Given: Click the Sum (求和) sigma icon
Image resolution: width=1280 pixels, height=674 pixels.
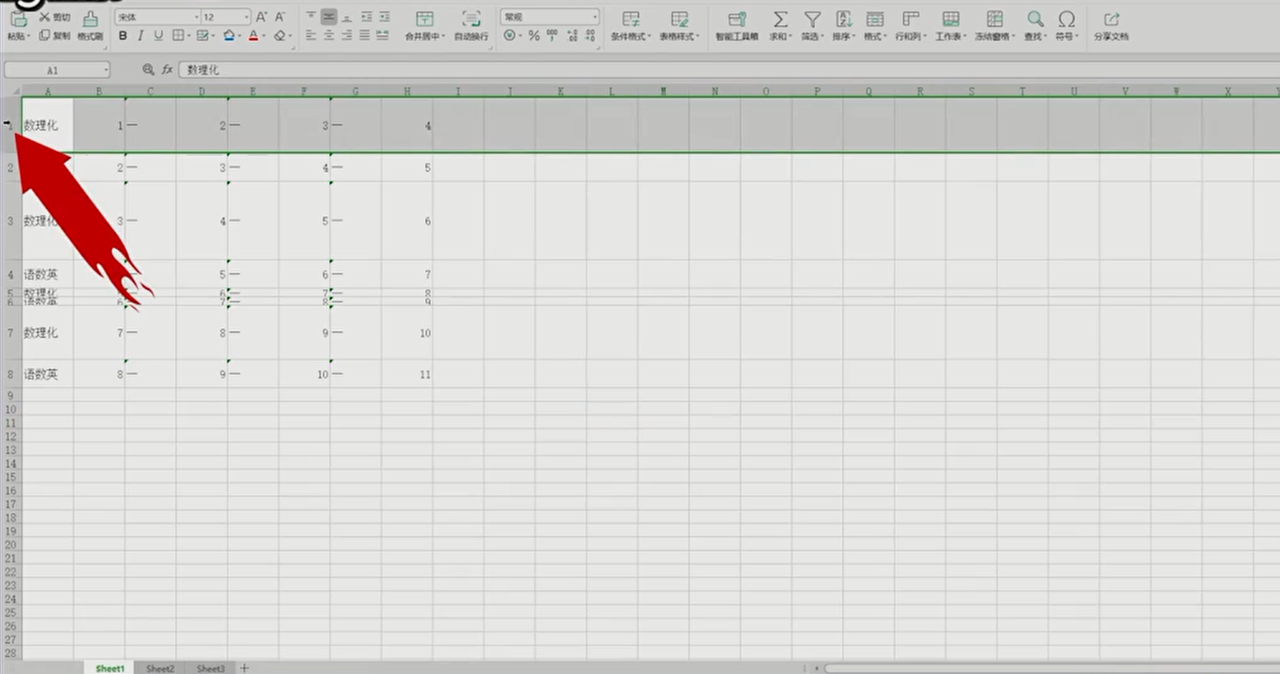Looking at the screenshot, I should click(x=780, y=19).
